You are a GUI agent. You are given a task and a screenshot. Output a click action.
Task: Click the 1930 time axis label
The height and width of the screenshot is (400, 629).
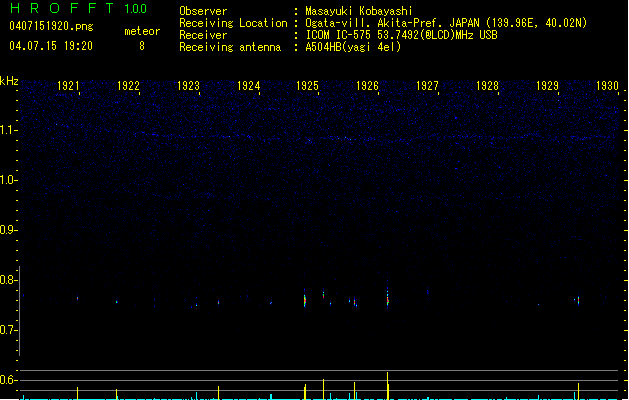607,86
